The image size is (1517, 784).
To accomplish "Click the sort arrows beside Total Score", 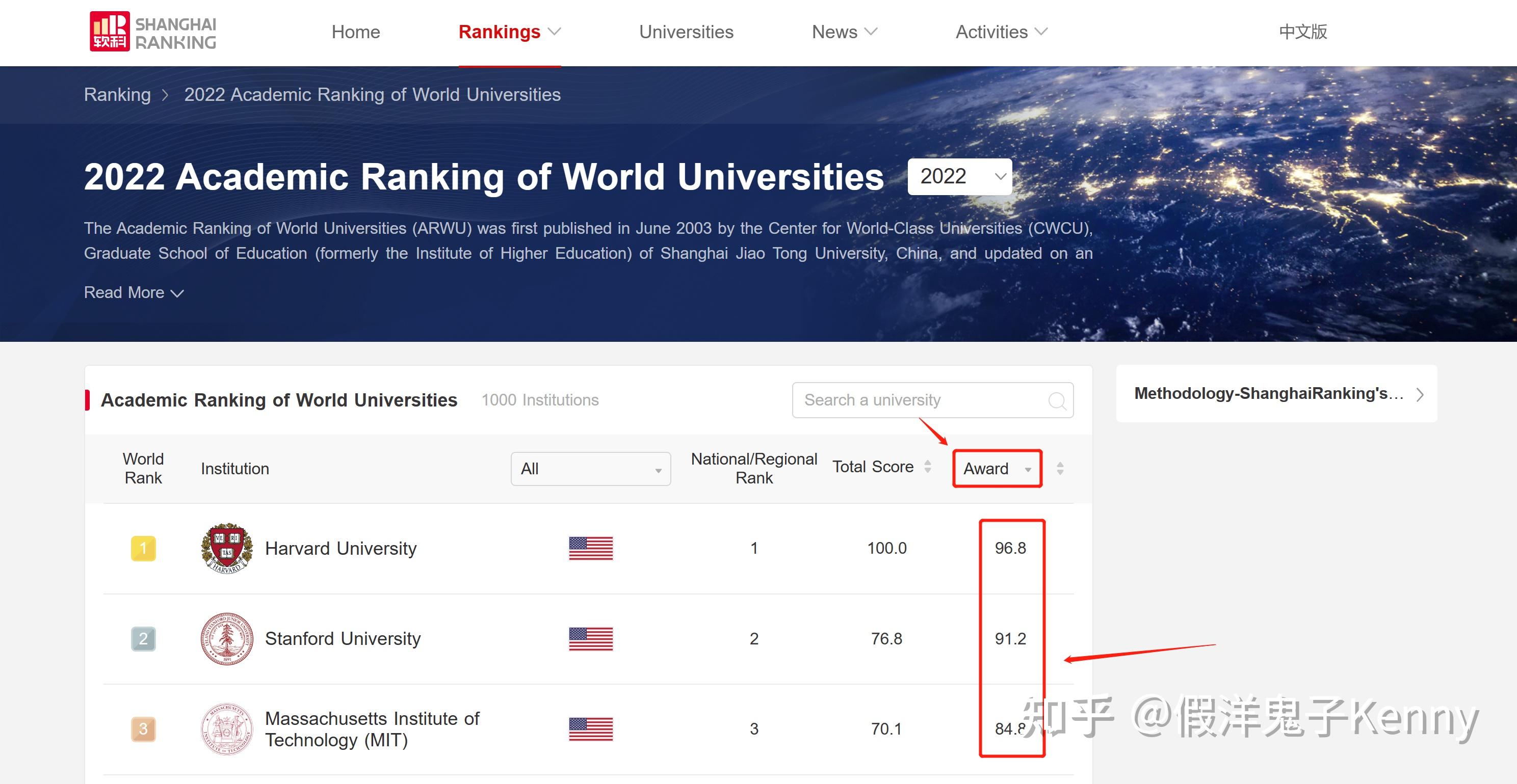I will pyautogui.click(x=928, y=467).
